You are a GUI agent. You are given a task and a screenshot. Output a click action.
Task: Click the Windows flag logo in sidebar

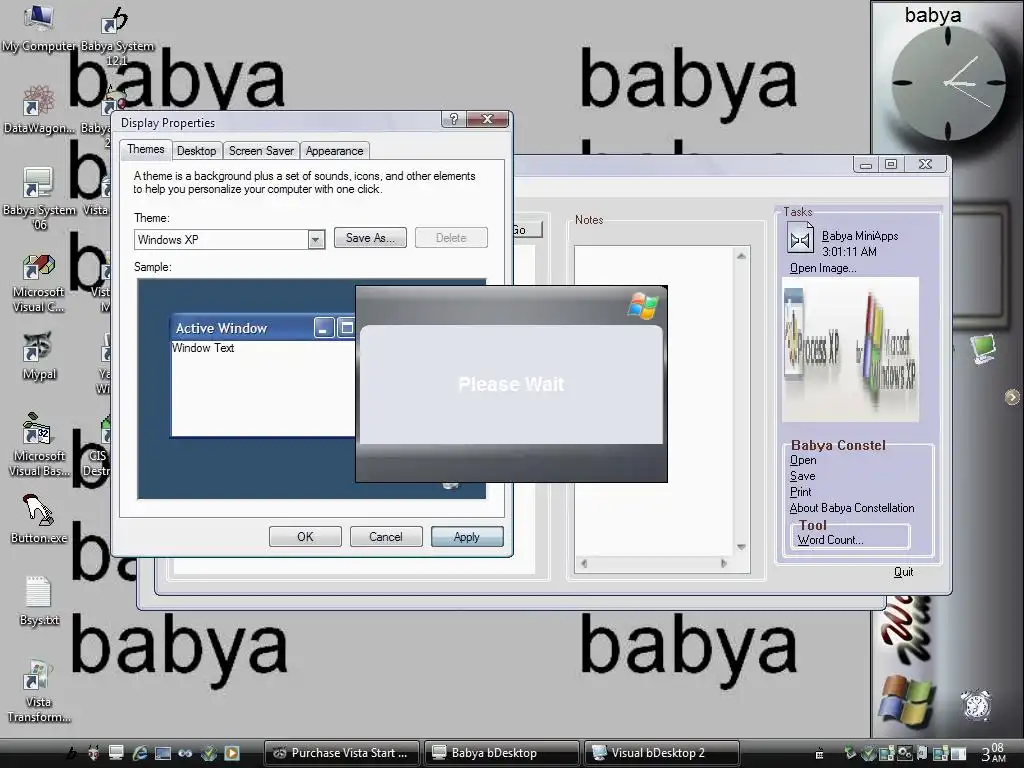904,702
